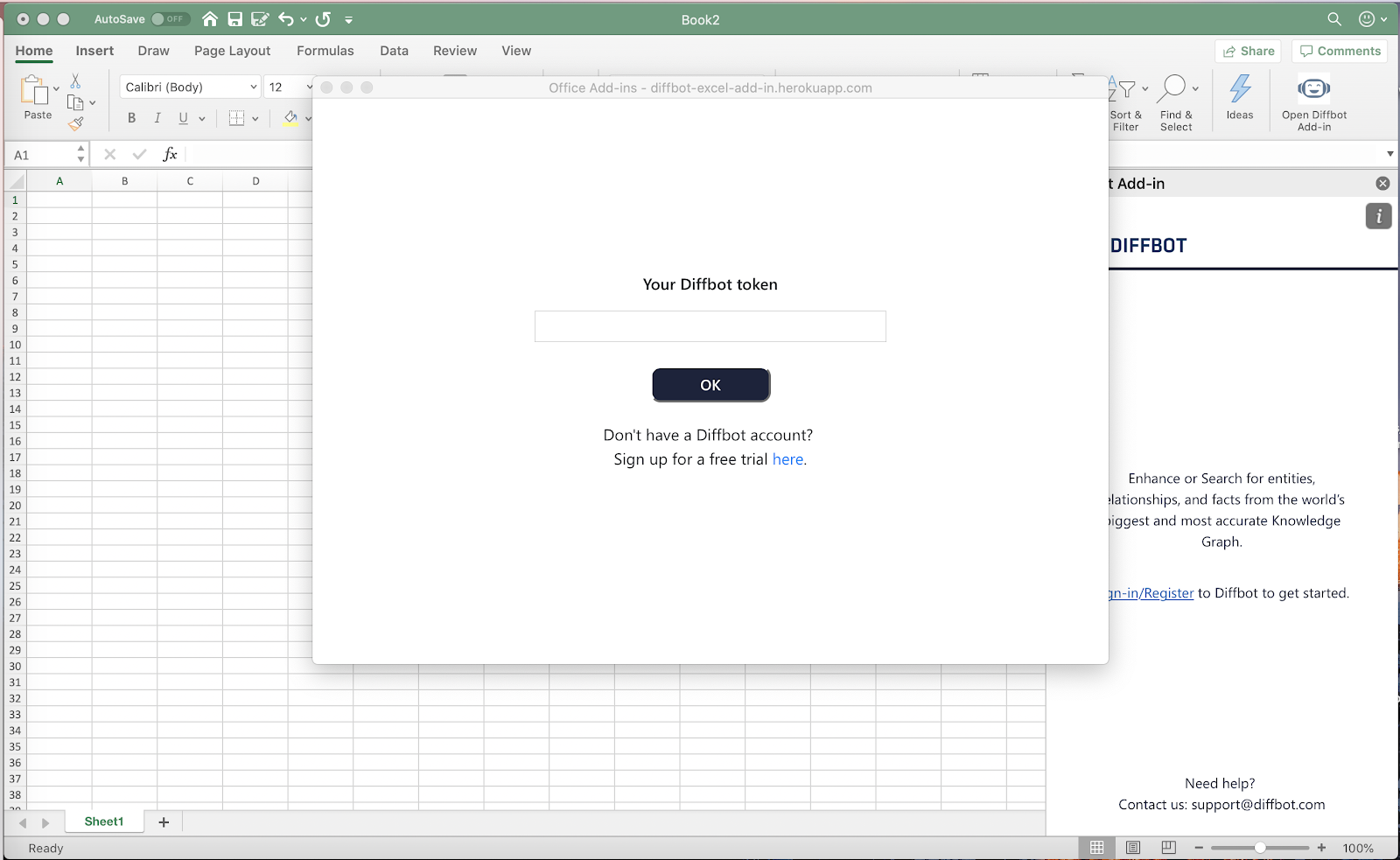
Task: Click the next sheet navigation arrow
Action: point(45,822)
